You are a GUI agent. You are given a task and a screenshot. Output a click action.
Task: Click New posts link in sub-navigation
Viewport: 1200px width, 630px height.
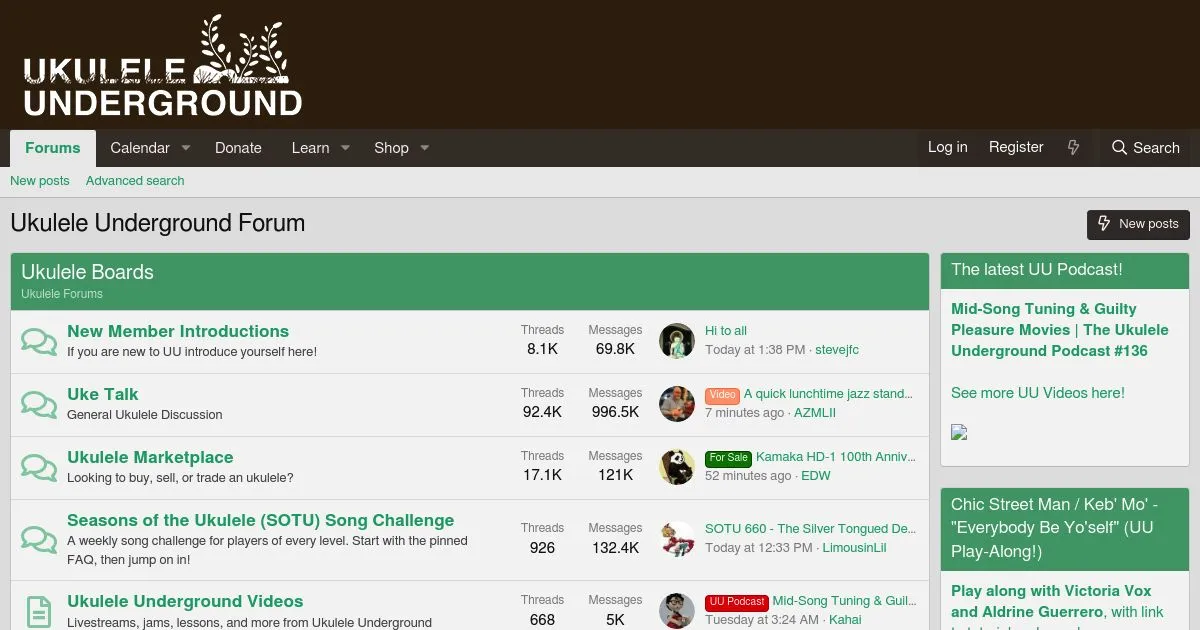40,181
